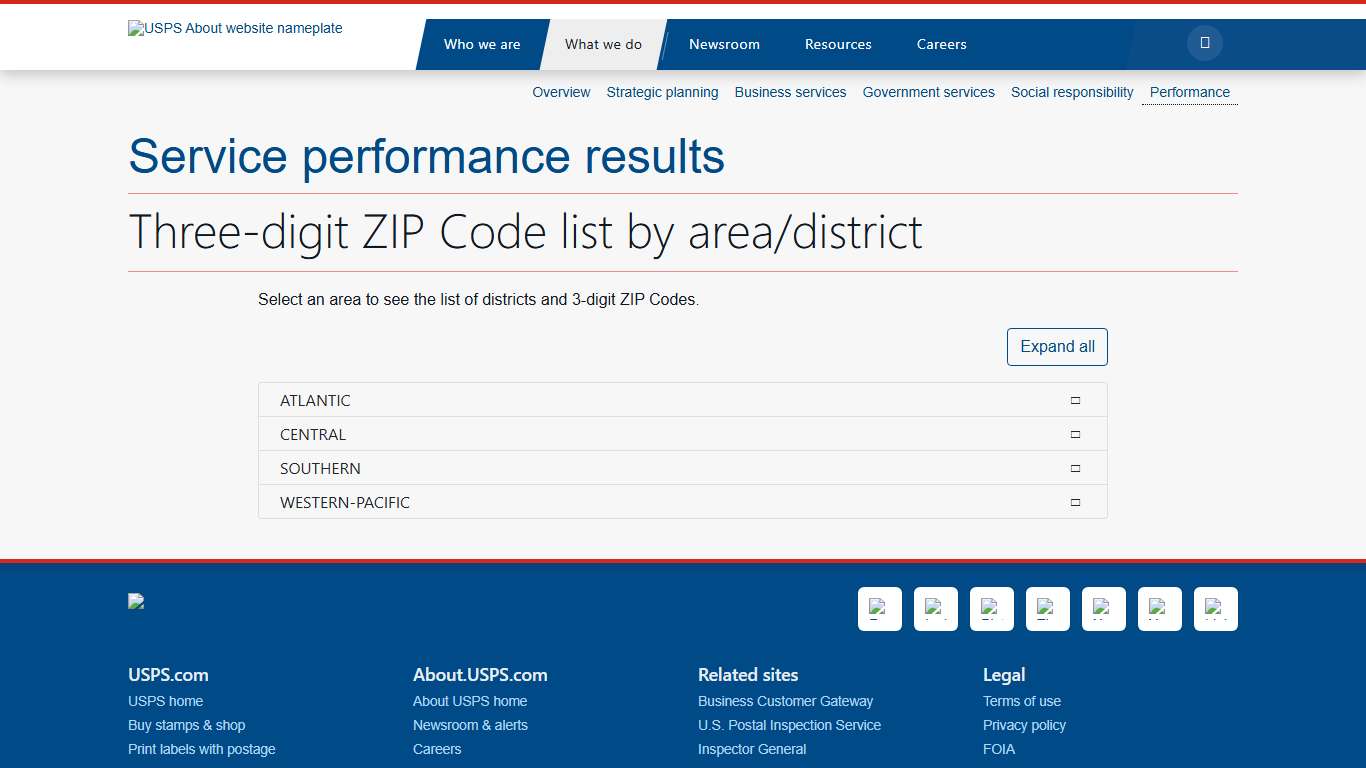The image size is (1366, 768).
Task: Click the second social media icon in footer
Action: click(x=935, y=609)
